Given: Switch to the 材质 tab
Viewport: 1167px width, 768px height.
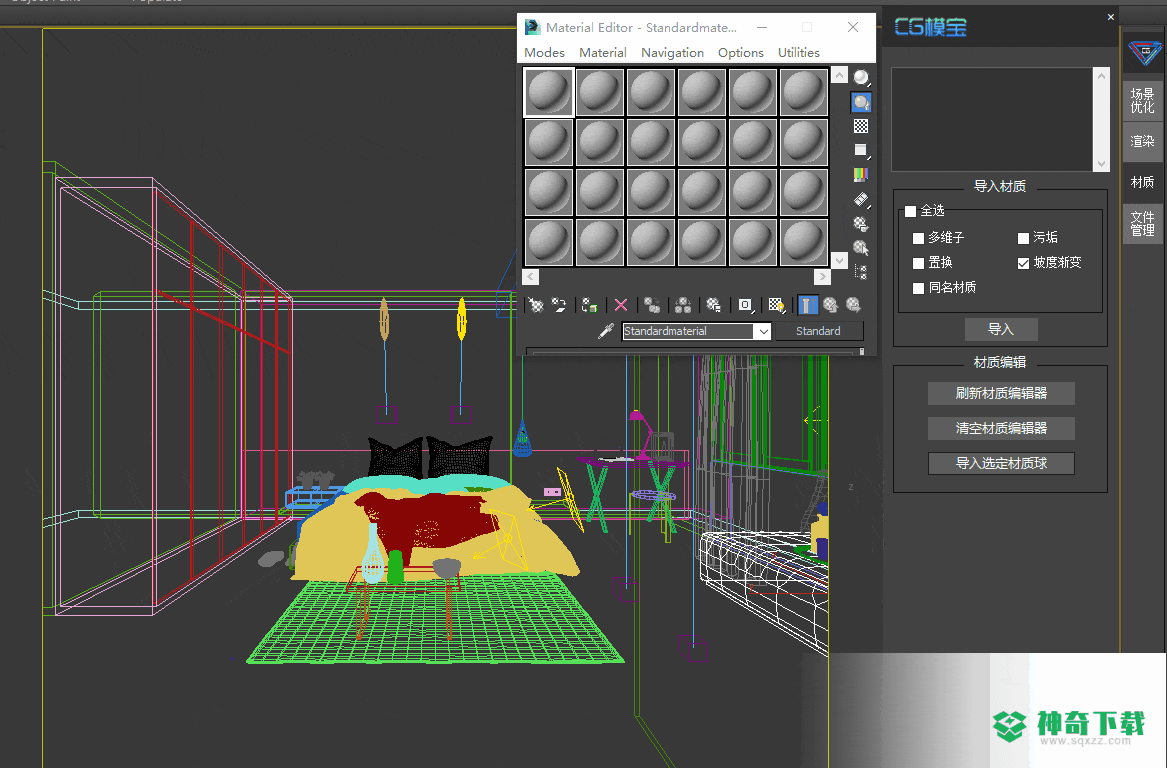Looking at the screenshot, I should pos(1142,182).
